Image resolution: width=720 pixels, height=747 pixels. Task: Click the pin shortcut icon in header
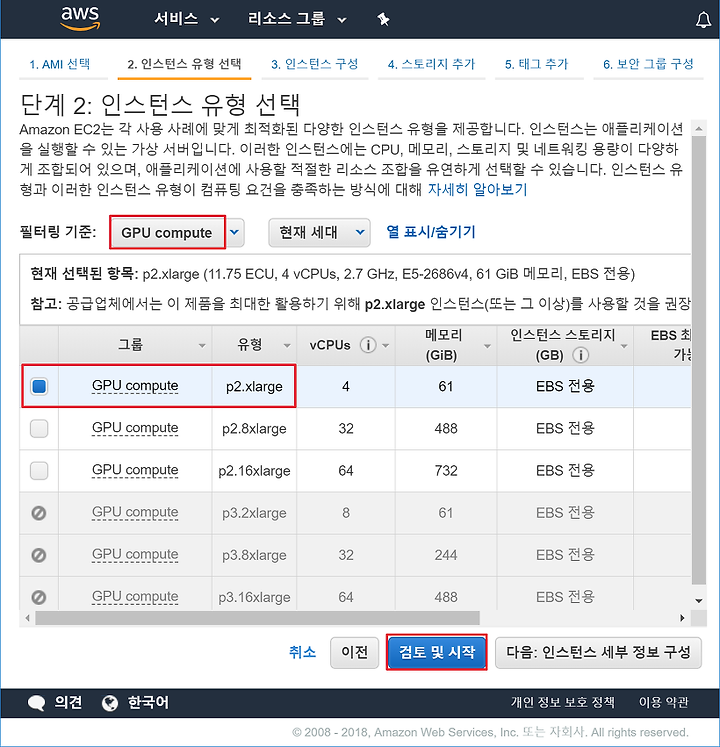click(x=383, y=20)
